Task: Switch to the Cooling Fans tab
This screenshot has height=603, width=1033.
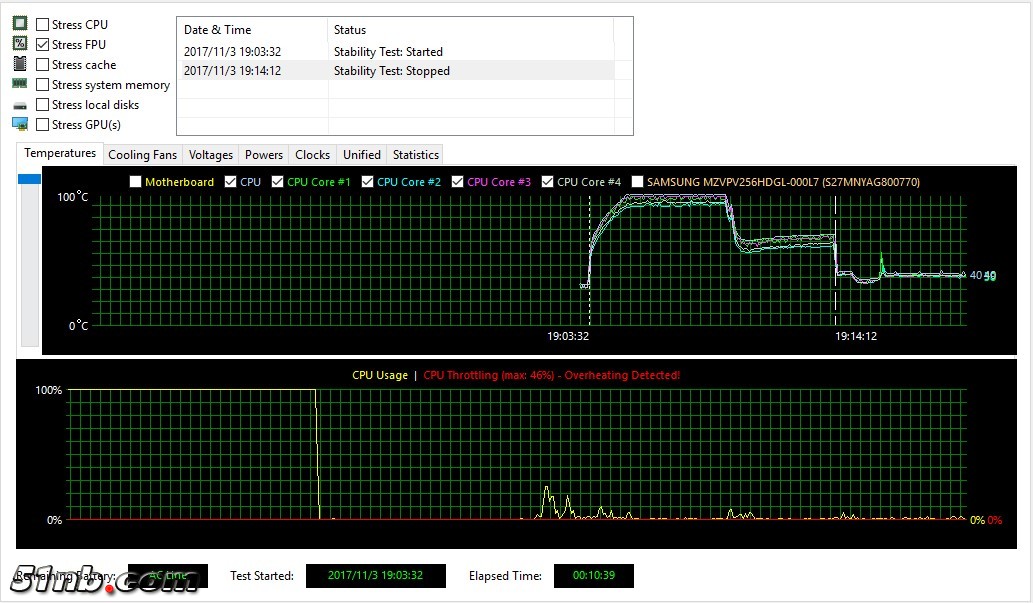Action: point(142,155)
